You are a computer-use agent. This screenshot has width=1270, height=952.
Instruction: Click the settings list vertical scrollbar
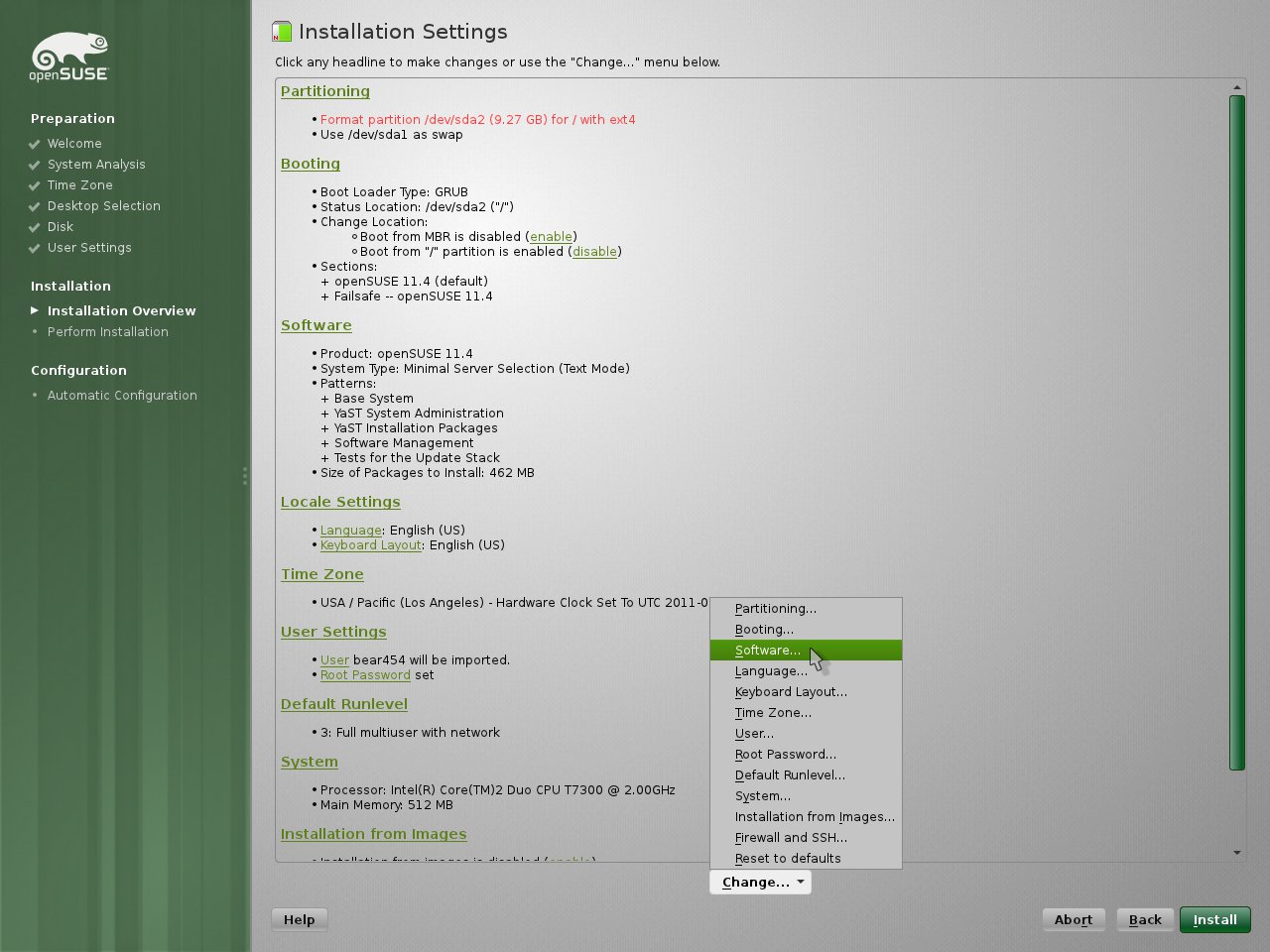coord(1236,432)
